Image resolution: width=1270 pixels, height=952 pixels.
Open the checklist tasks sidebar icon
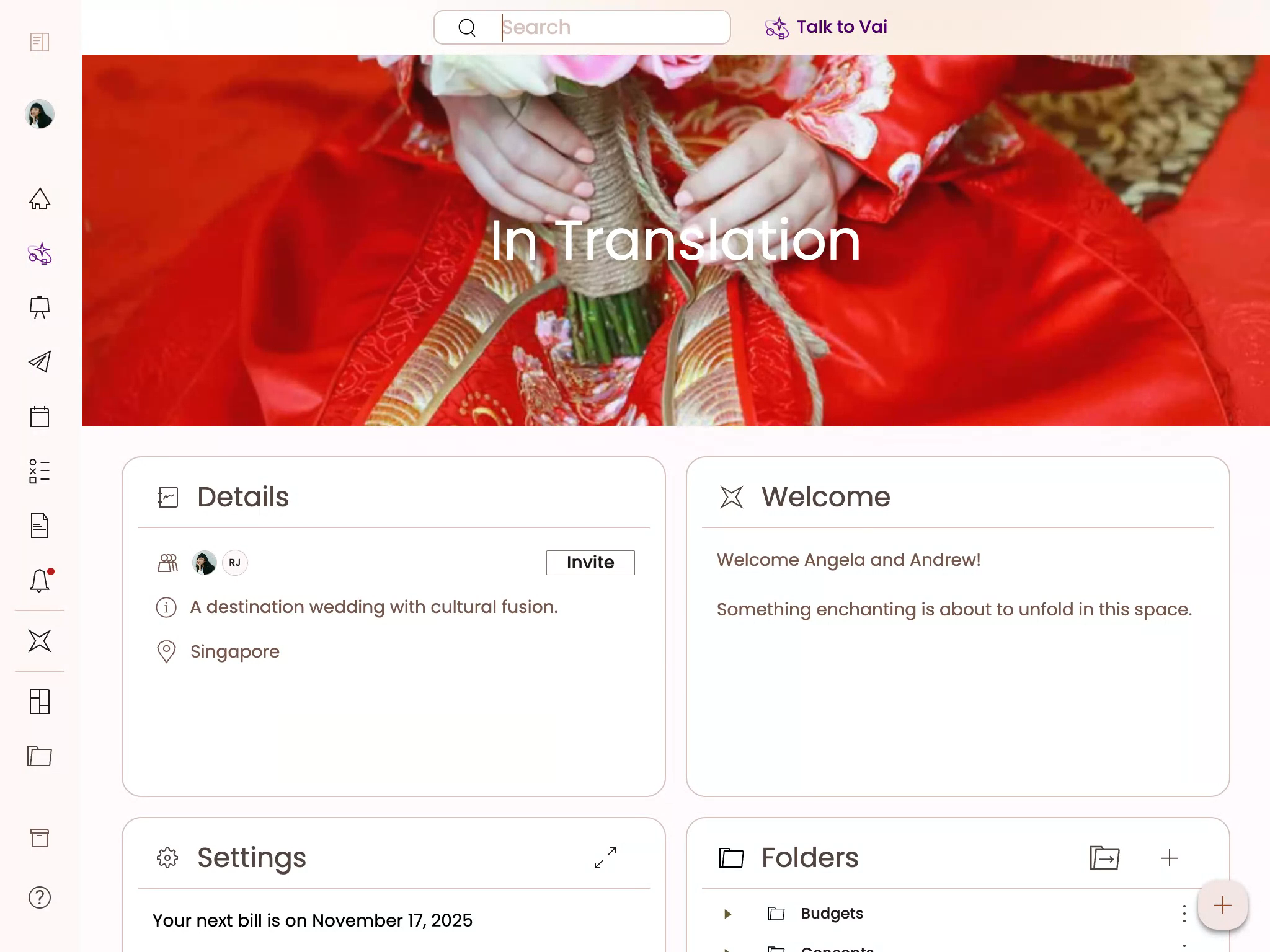click(40, 471)
